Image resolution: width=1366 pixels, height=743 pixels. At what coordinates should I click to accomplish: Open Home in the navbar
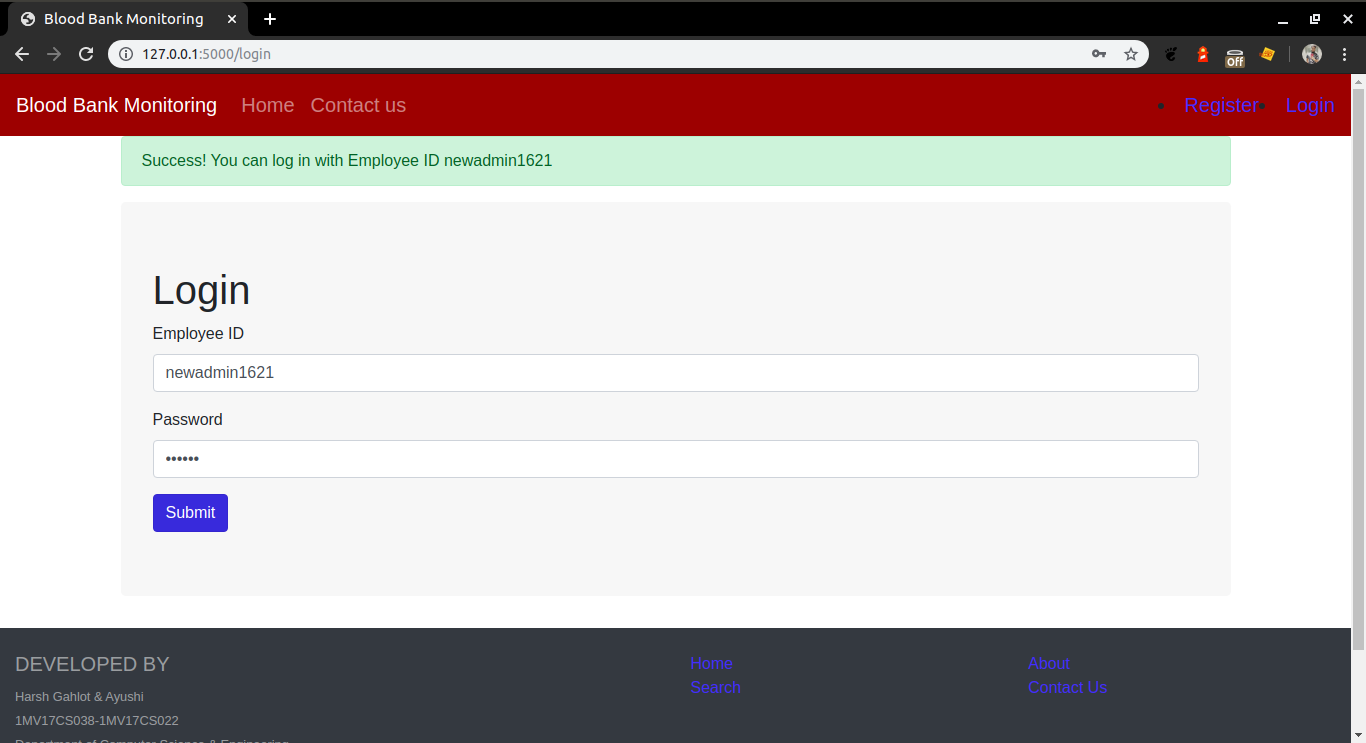[268, 105]
